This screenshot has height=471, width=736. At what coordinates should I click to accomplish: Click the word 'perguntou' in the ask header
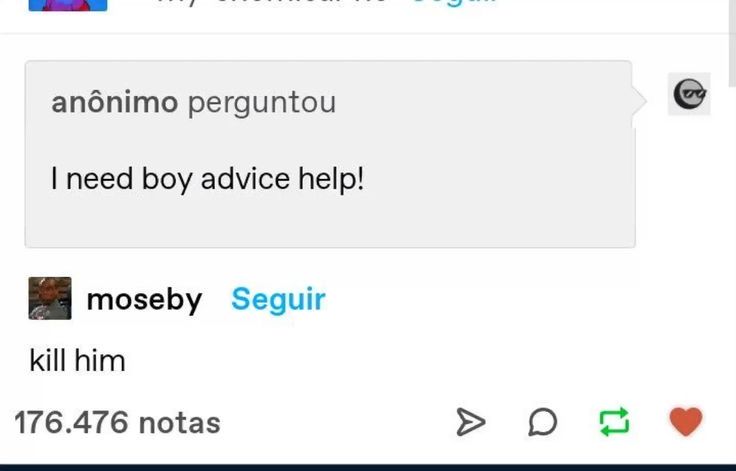coord(262,103)
